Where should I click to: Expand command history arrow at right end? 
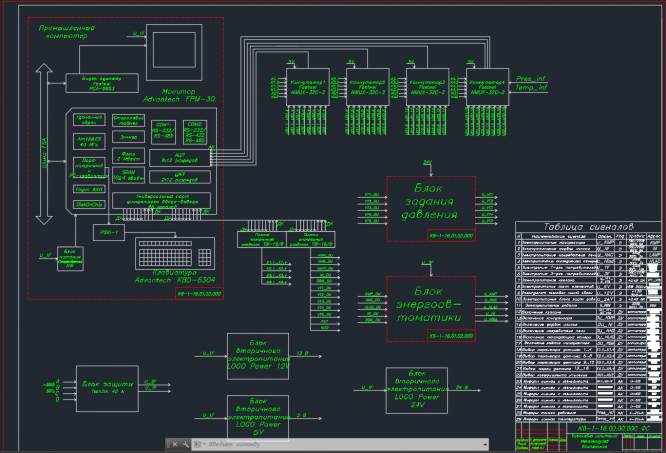pyautogui.click(x=484, y=442)
